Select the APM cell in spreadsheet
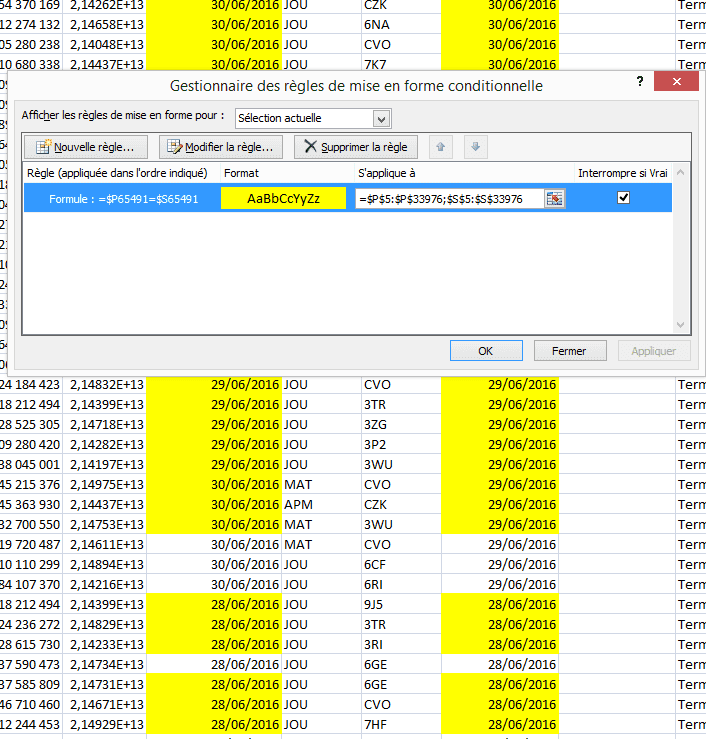Viewport: 706px width, 739px height. (298, 504)
